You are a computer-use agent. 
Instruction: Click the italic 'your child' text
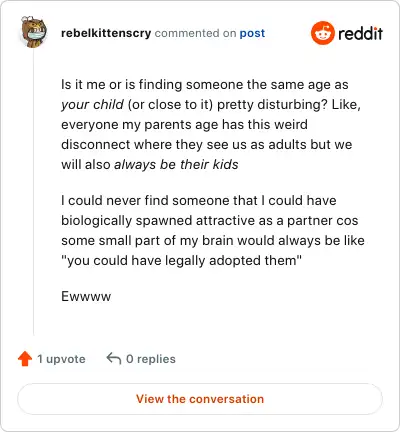(x=92, y=105)
